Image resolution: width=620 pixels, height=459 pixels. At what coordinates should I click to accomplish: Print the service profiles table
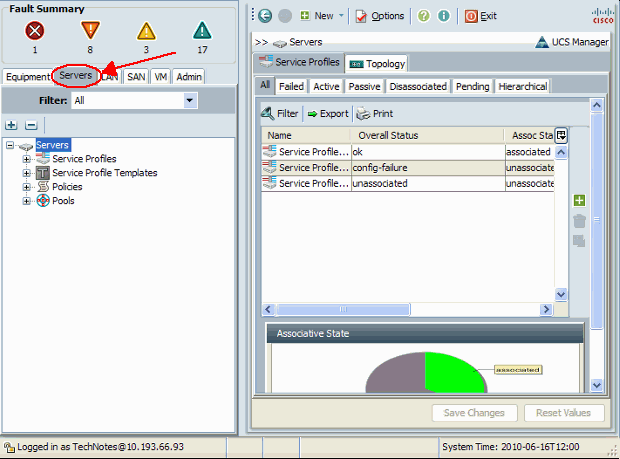[x=375, y=114]
